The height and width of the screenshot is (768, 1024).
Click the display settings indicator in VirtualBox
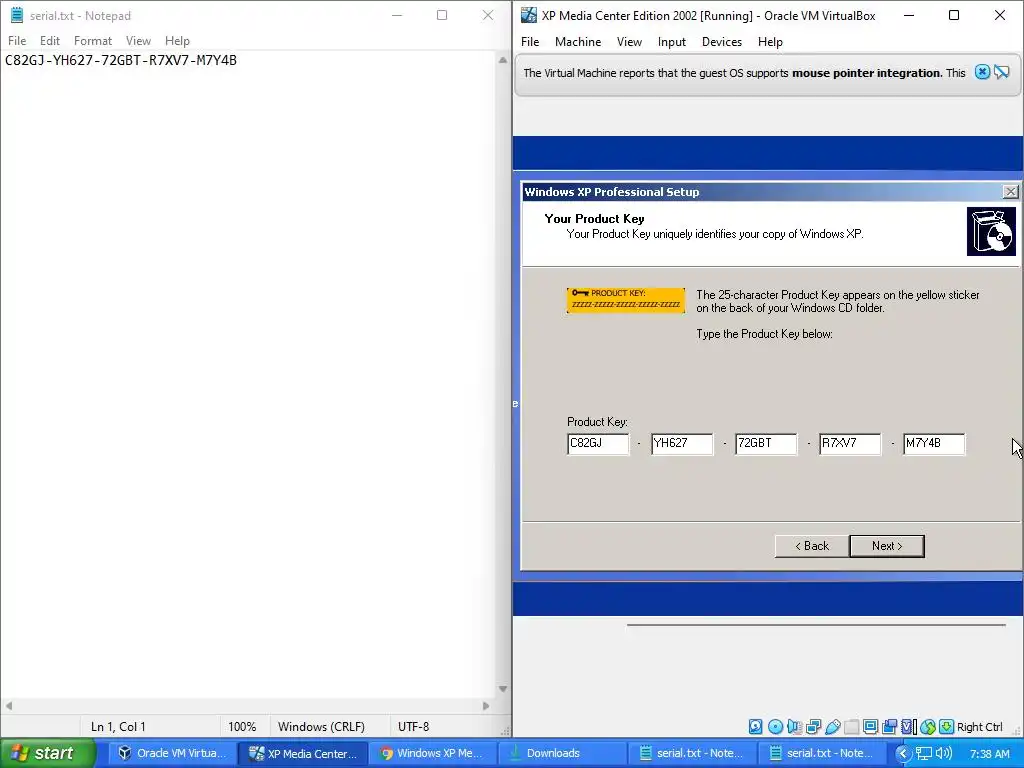click(871, 726)
